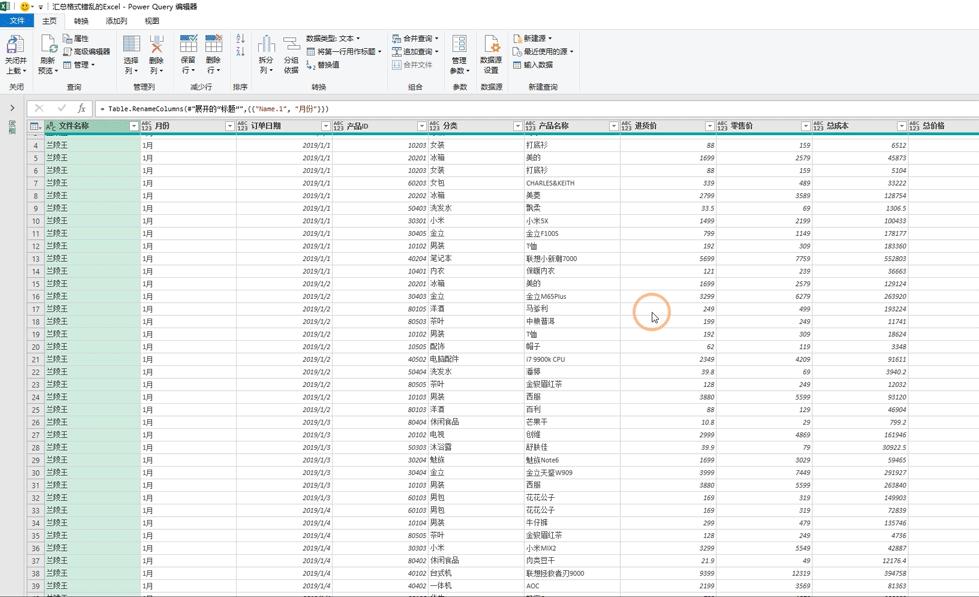979x597 pixels.
Task: Open the 添加列 ribbon tab
Action: click(116, 20)
